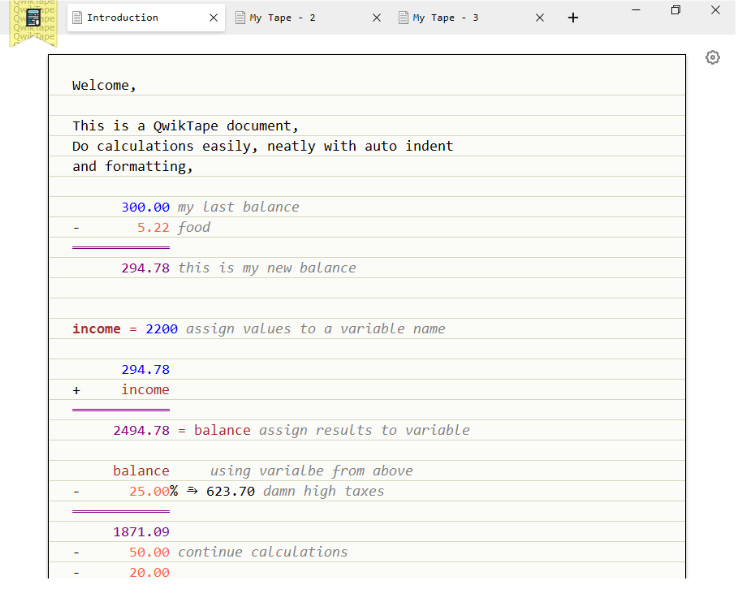This screenshot has height=607, width=736.
Task: Click the document icon on My Tape - 3 tab
Action: coord(403,18)
